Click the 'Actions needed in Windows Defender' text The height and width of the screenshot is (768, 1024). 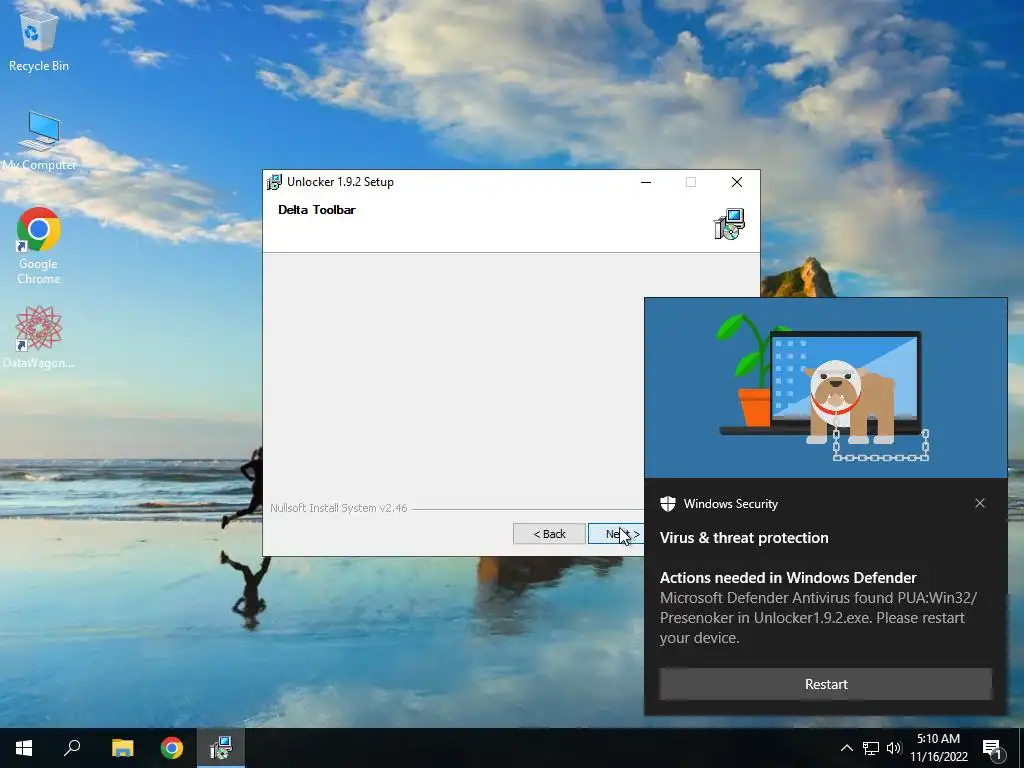point(788,577)
